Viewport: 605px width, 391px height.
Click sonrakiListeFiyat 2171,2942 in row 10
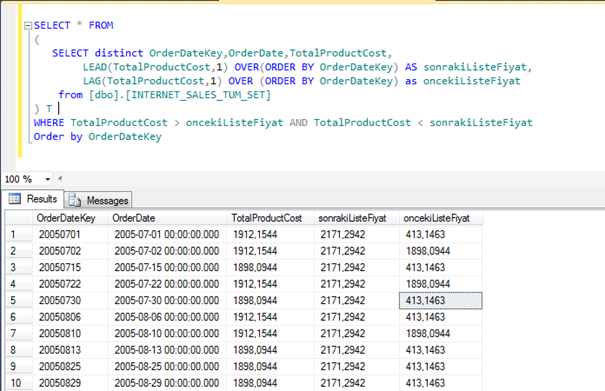click(357, 383)
